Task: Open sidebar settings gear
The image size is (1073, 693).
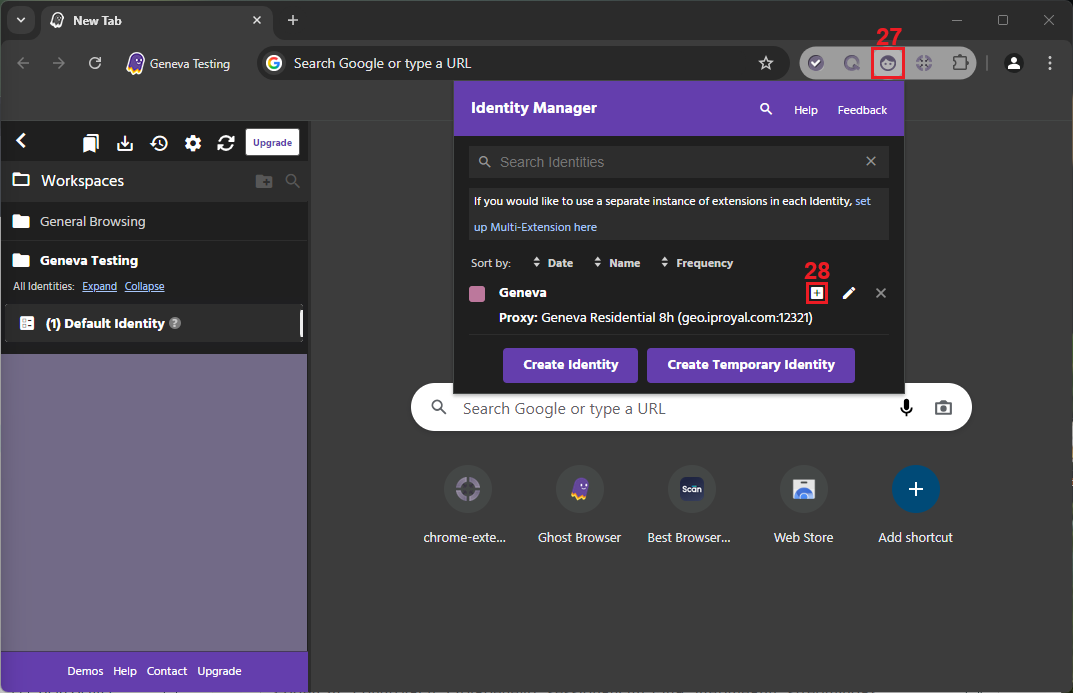Action: point(193,143)
